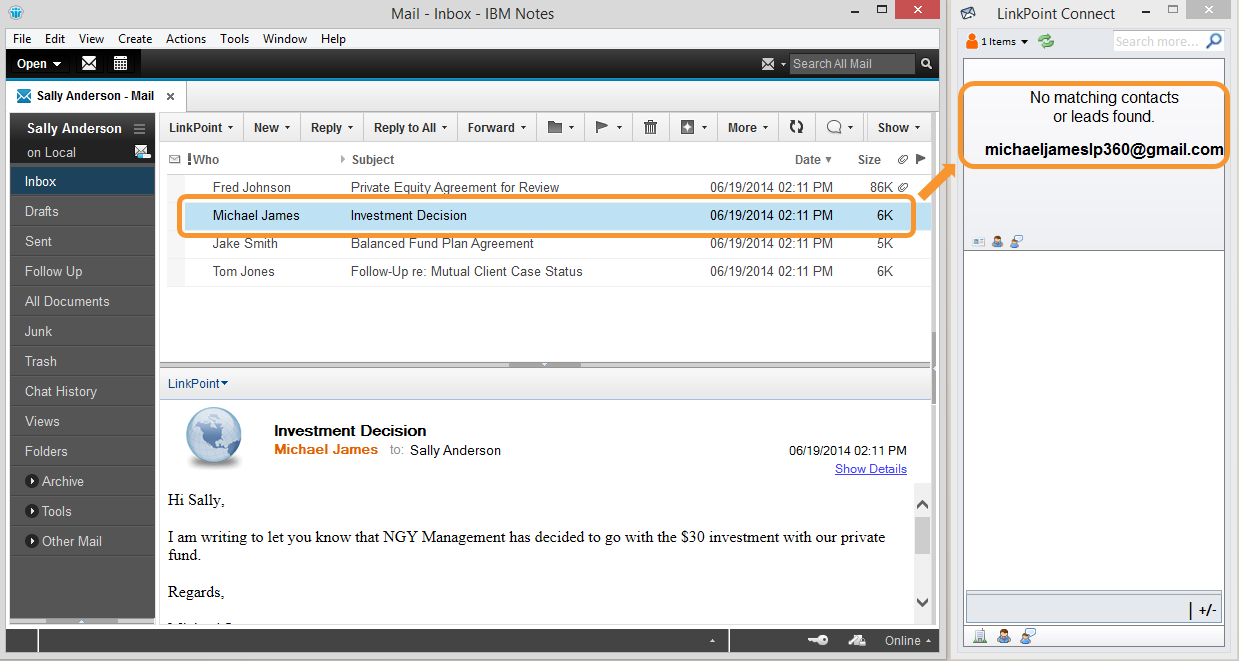Expand the Archive folder
This screenshot has height=661, width=1239.
[32, 481]
